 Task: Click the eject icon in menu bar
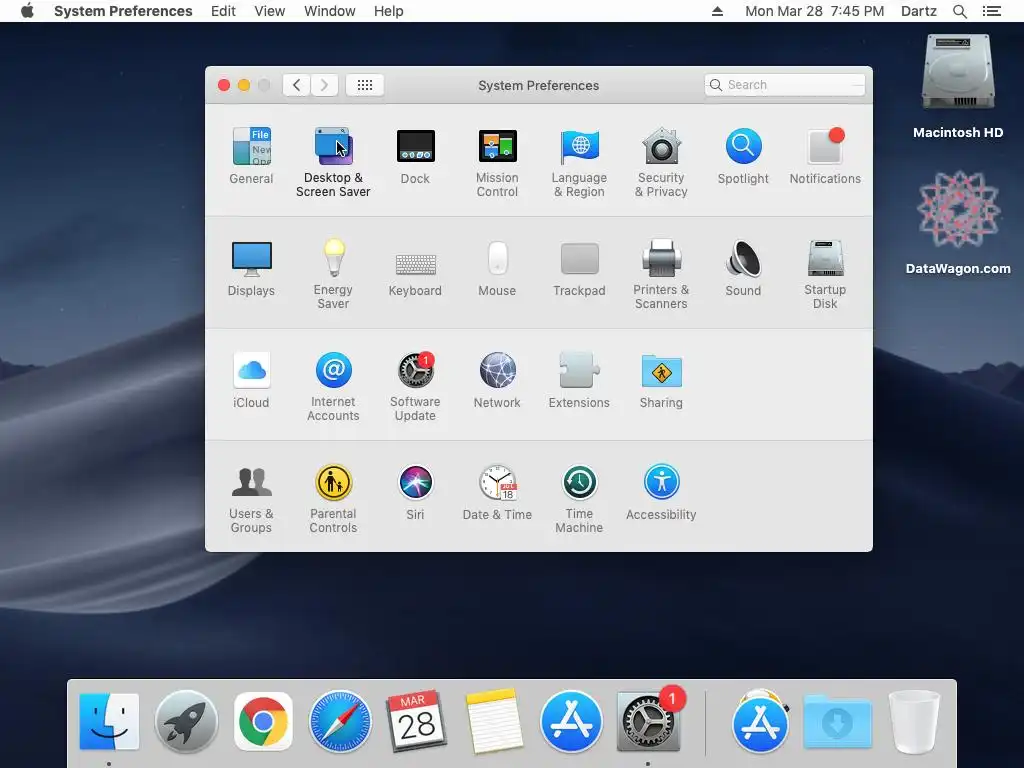click(x=718, y=11)
